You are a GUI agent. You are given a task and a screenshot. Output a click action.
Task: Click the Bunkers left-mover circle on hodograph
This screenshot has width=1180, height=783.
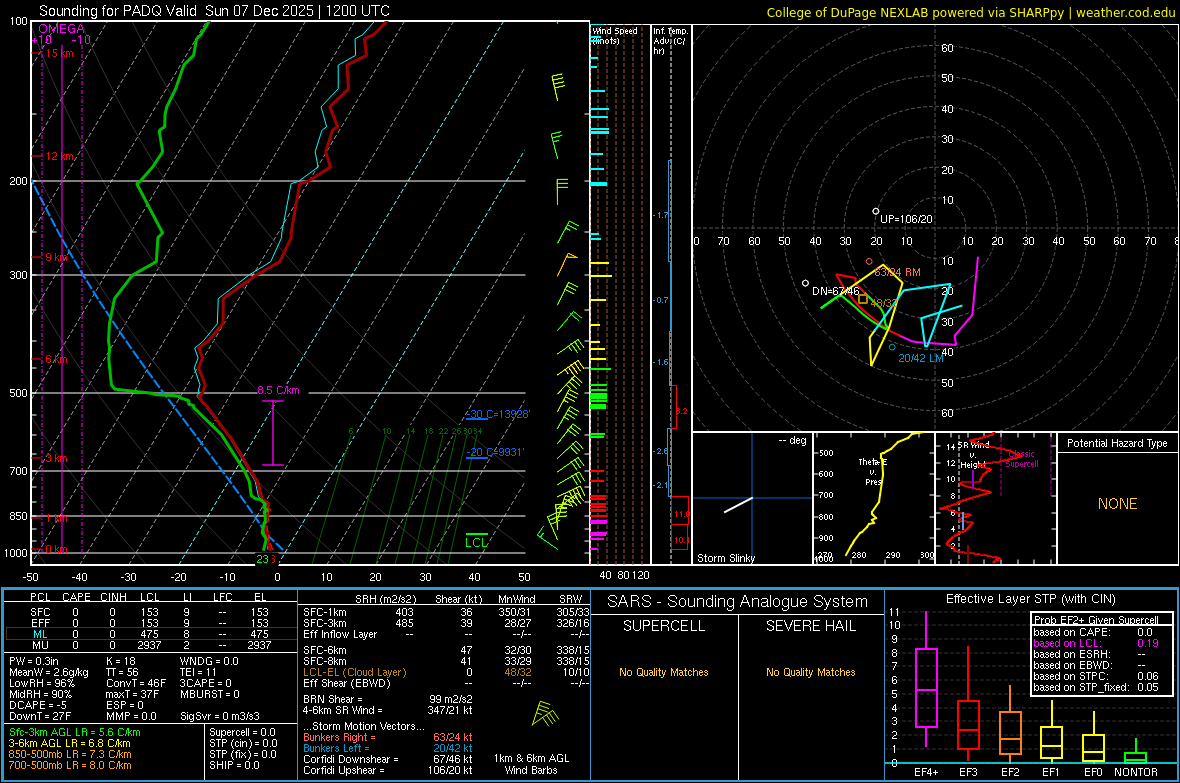point(893,347)
